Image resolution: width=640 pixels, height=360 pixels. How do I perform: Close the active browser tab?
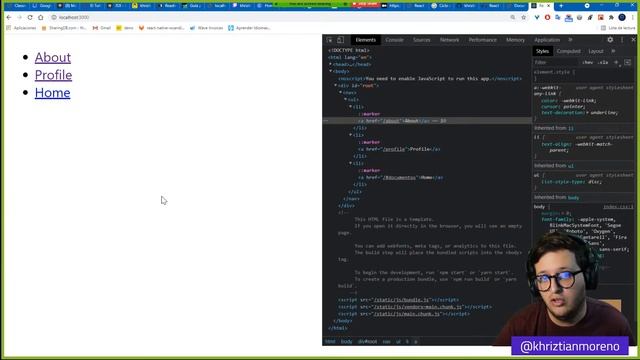click(x=549, y=6)
